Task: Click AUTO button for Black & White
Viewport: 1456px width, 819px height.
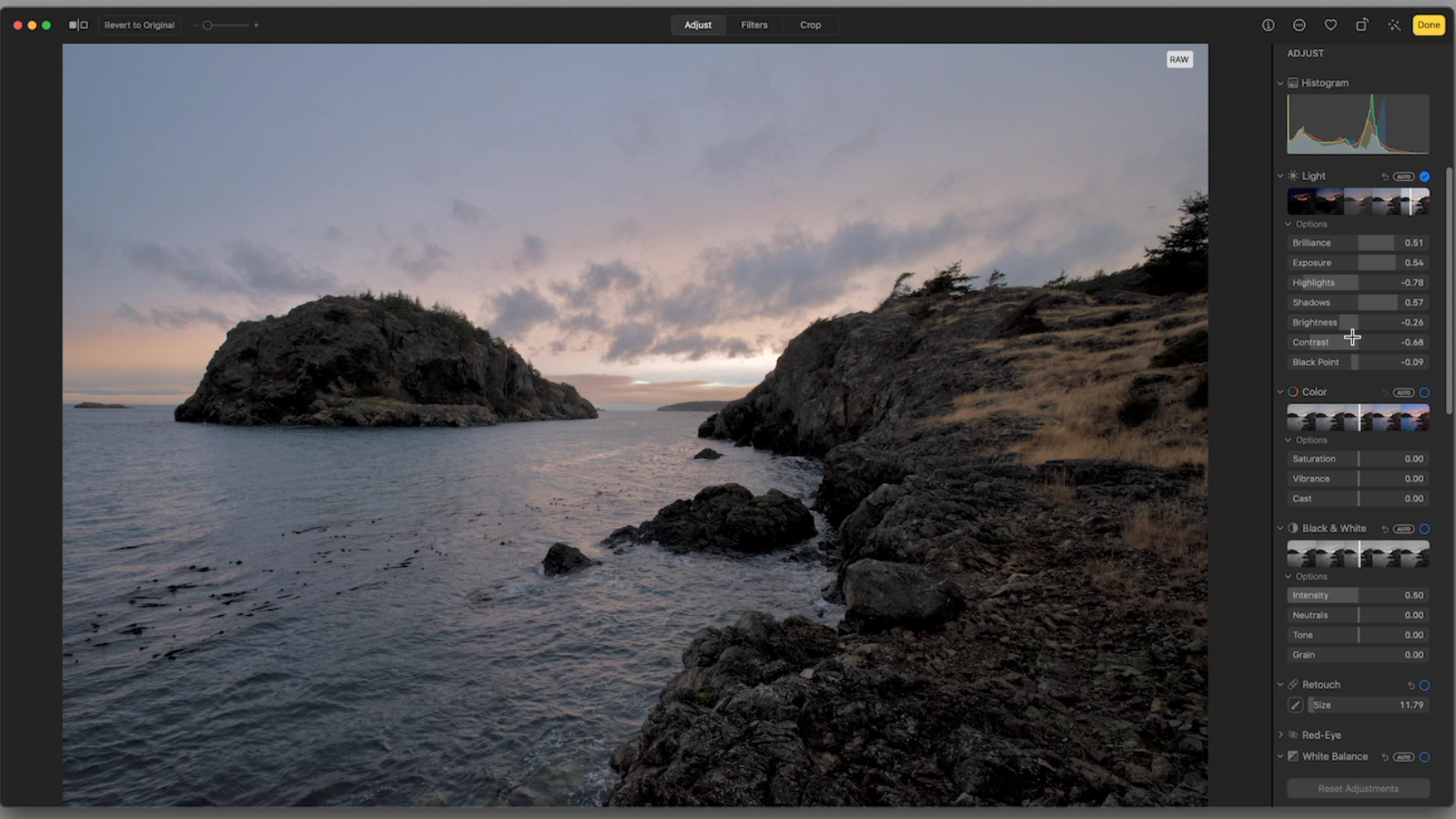Action: click(x=1404, y=529)
